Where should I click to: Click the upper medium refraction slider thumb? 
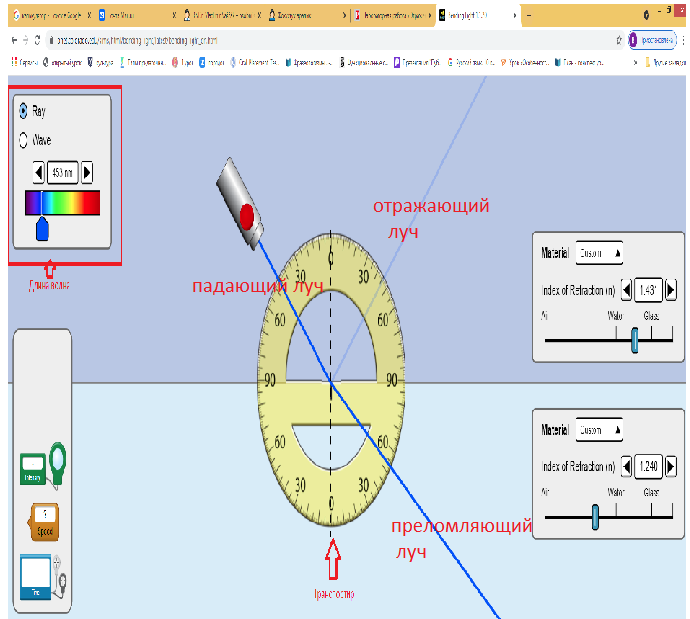tap(635, 340)
